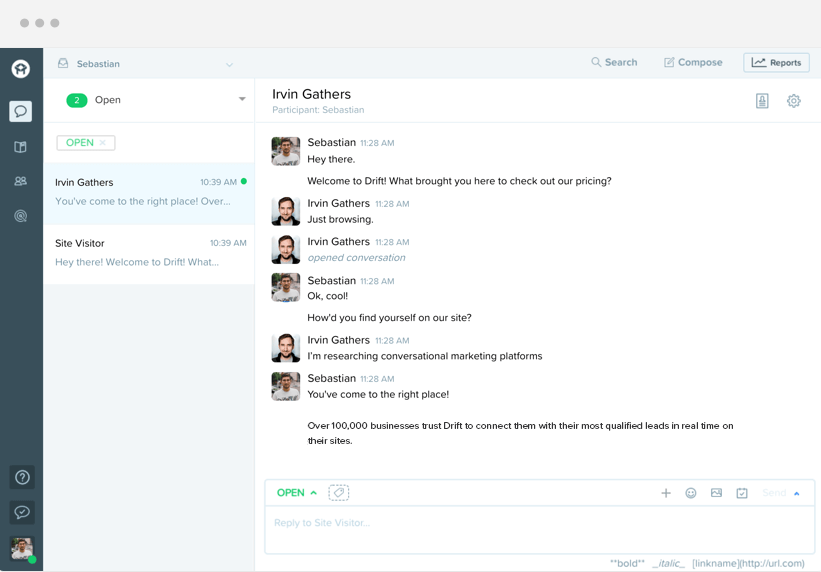This screenshot has width=821, height=572.
Task: Click 'How'd you find yourself on our site?' message
Action: (x=389, y=318)
